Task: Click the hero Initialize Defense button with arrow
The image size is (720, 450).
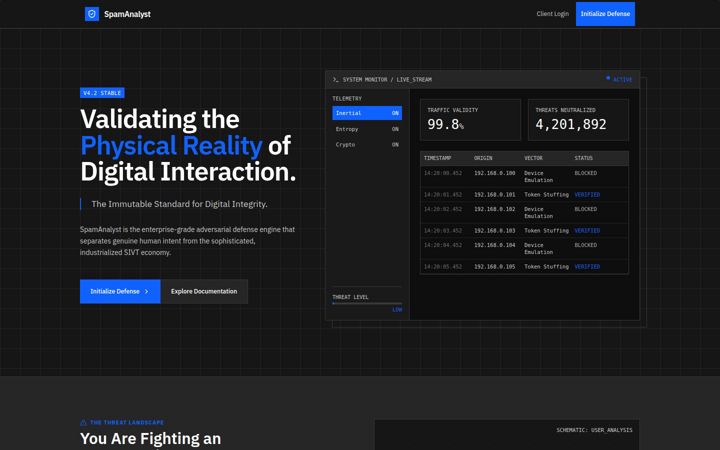Action: pyautogui.click(x=120, y=292)
